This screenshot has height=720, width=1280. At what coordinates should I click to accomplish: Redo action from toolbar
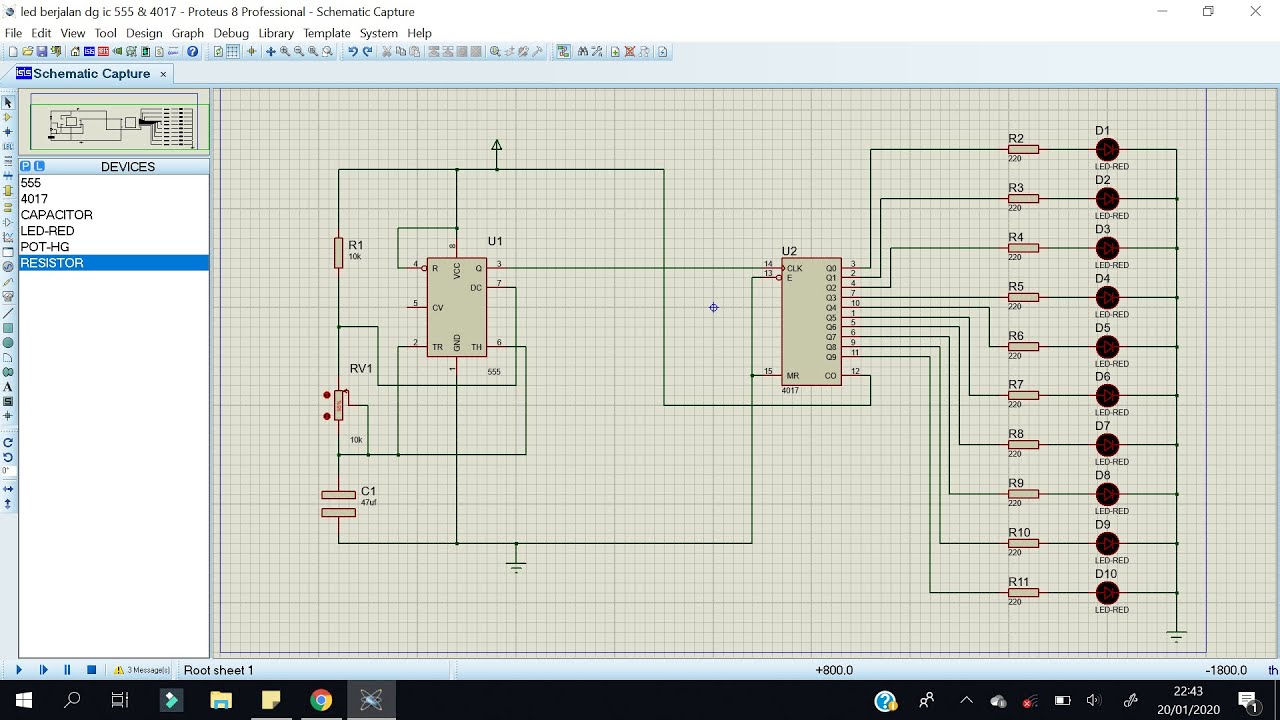pos(367,52)
